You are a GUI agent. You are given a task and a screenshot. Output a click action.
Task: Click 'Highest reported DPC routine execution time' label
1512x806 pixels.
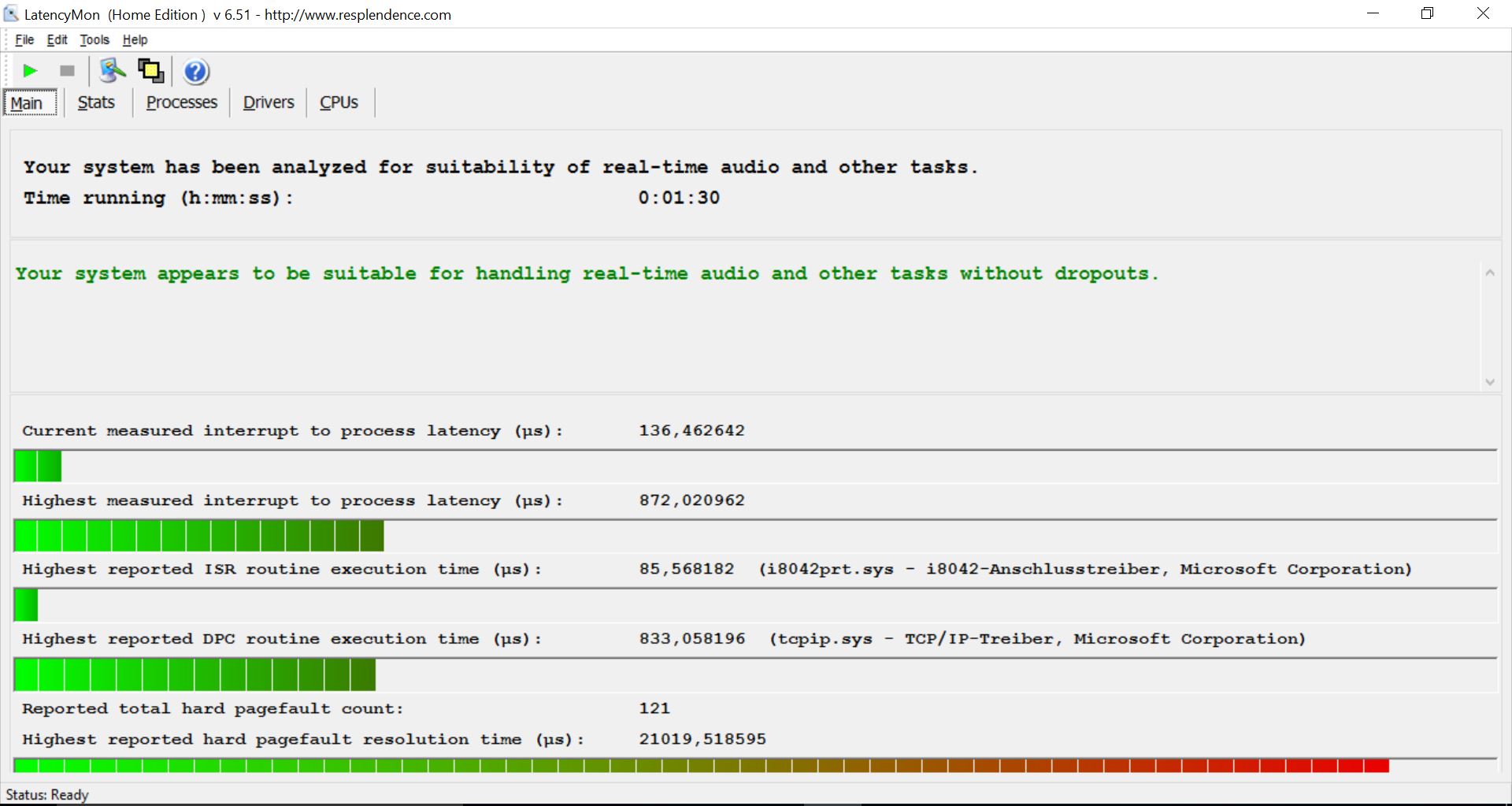point(282,639)
